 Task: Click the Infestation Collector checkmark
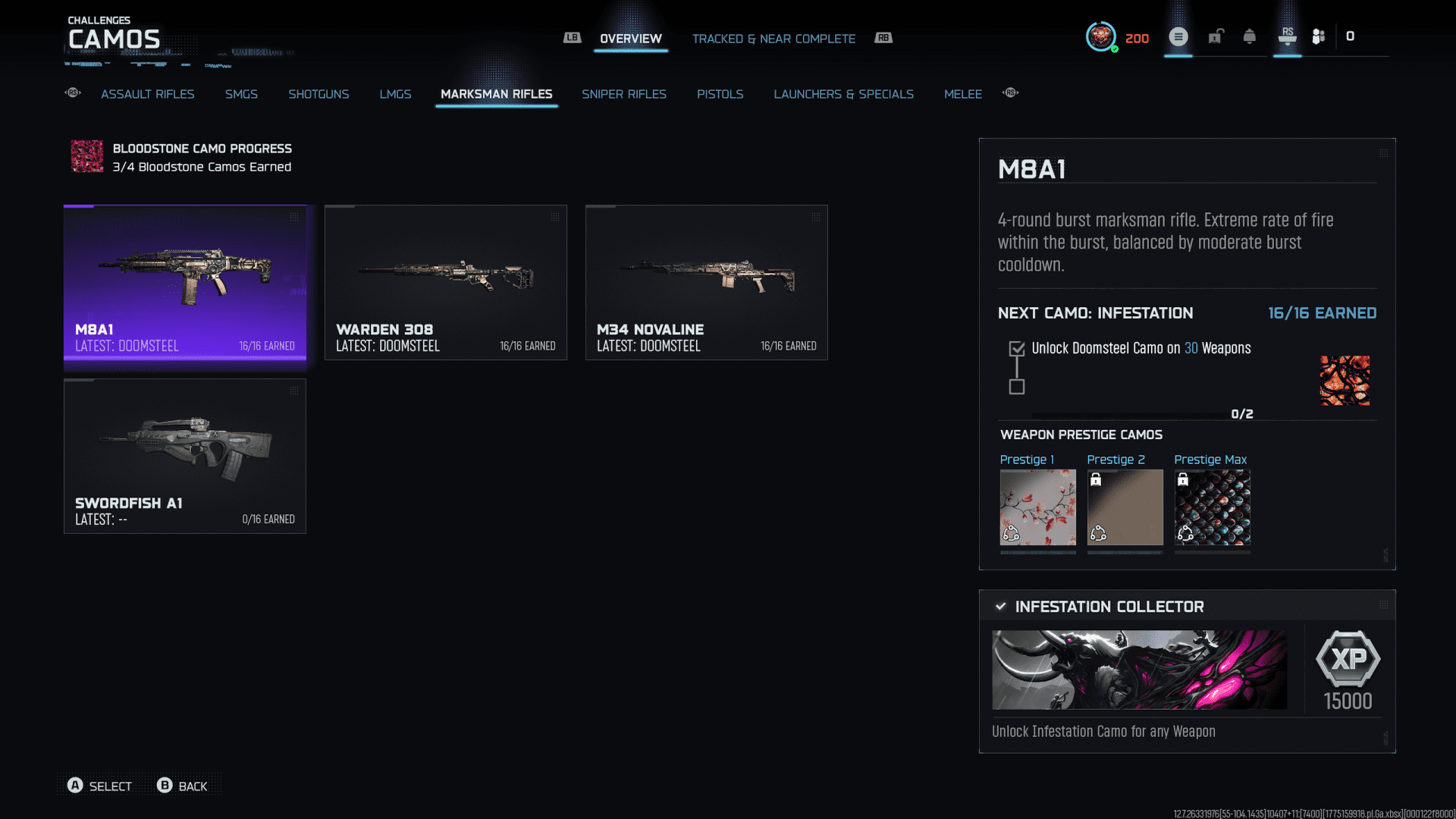coord(1001,607)
